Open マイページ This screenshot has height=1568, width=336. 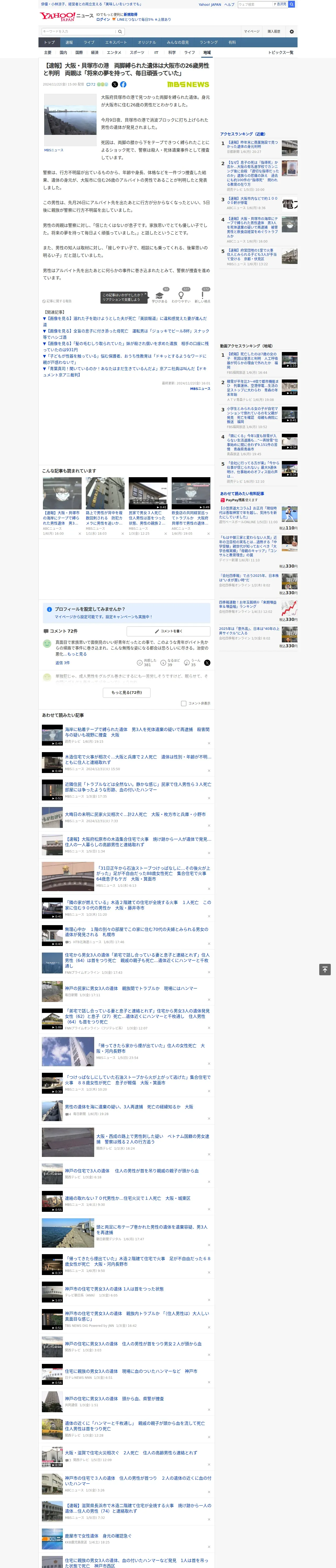point(251,32)
